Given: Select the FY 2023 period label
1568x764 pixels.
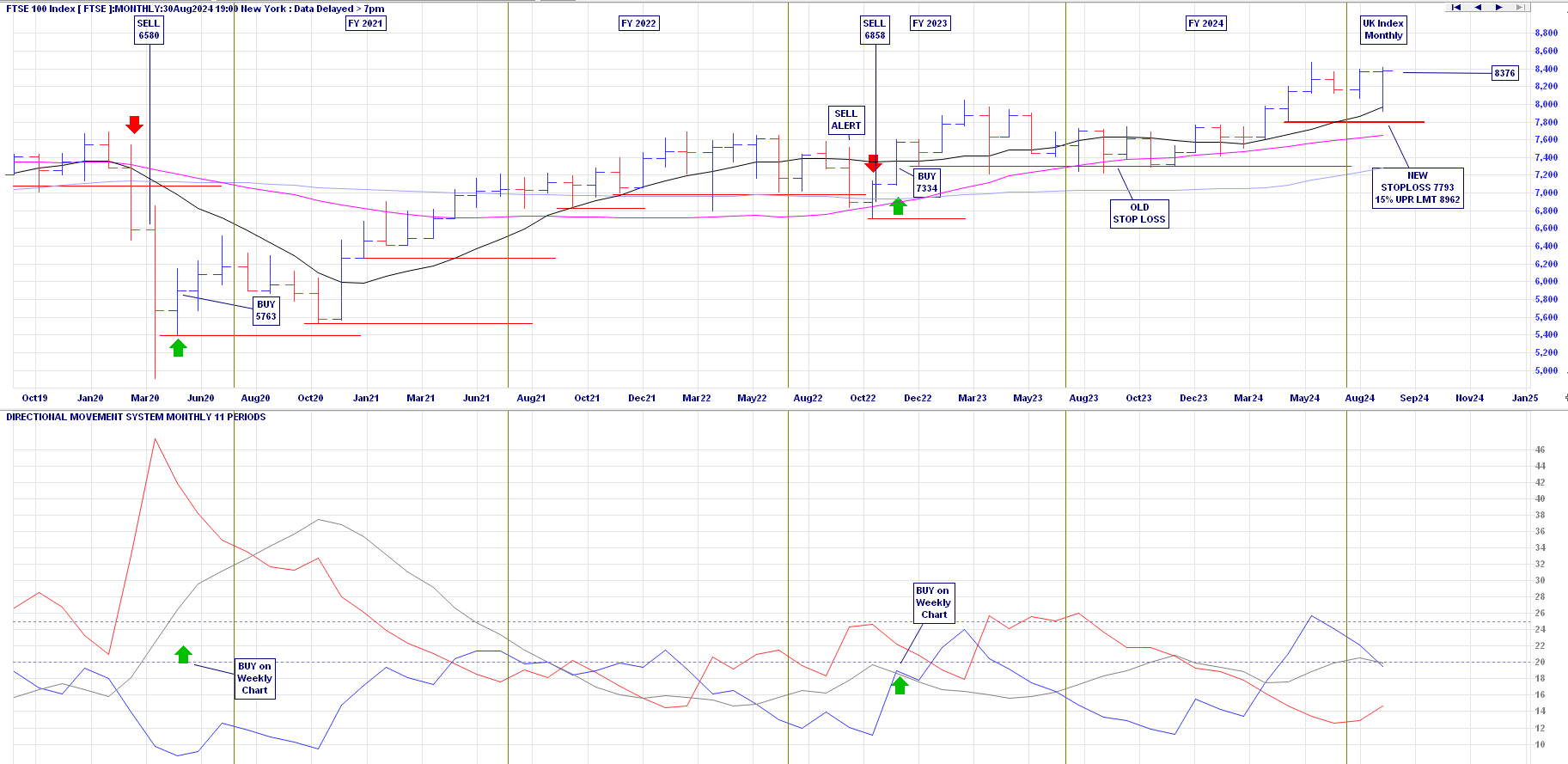Looking at the screenshot, I should point(930,23).
